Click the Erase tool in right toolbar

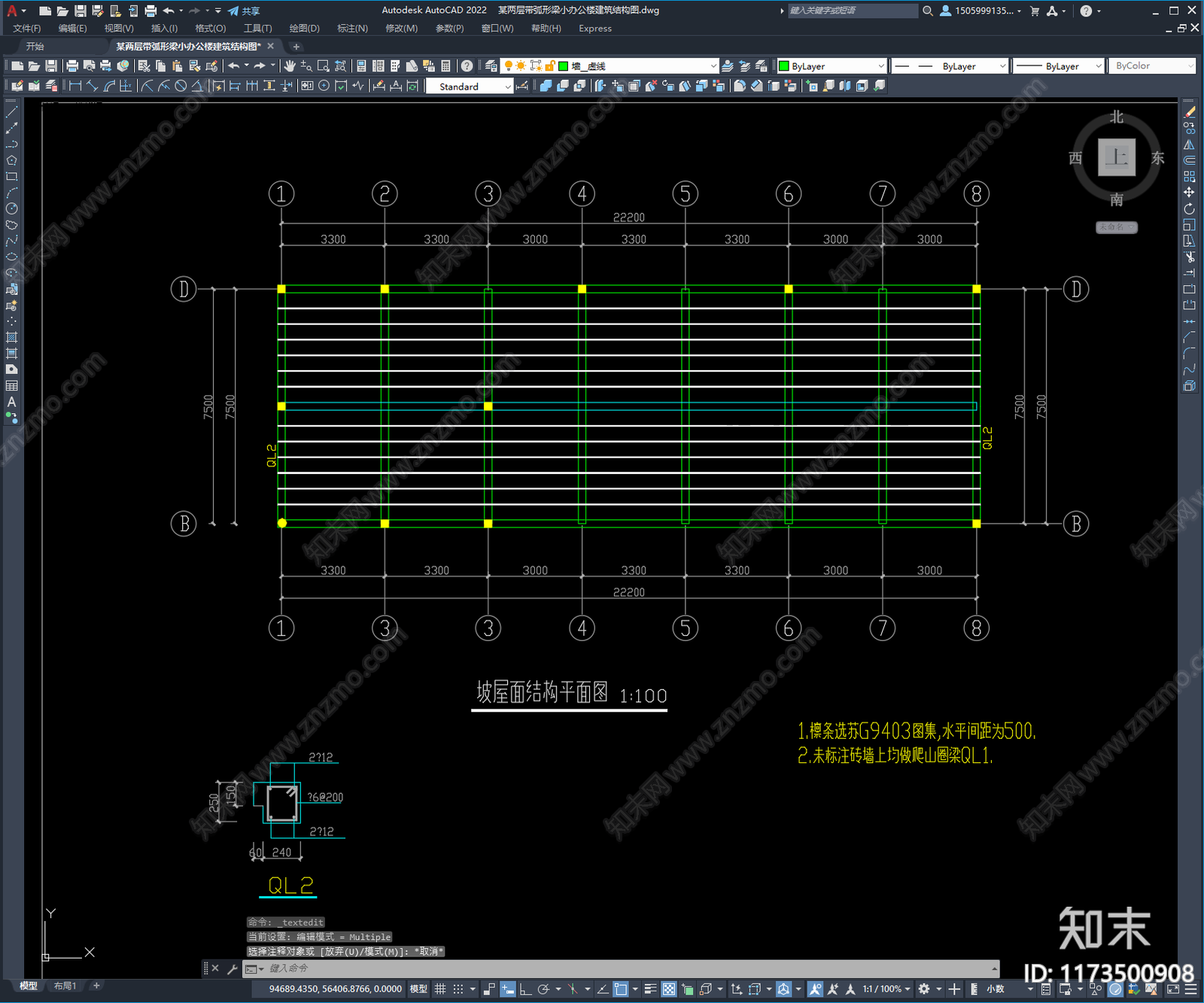click(1189, 112)
